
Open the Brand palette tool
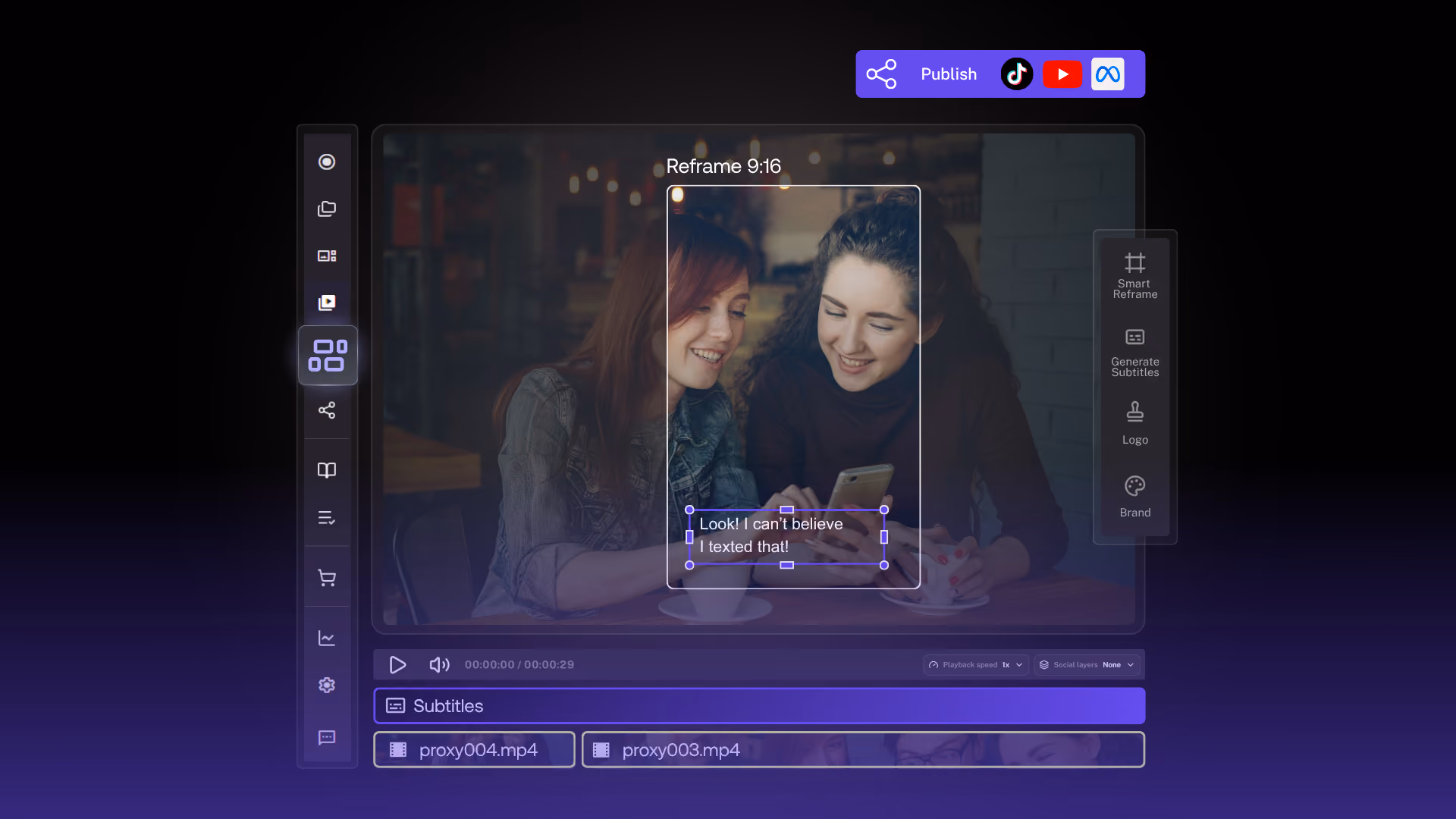click(x=1135, y=497)
